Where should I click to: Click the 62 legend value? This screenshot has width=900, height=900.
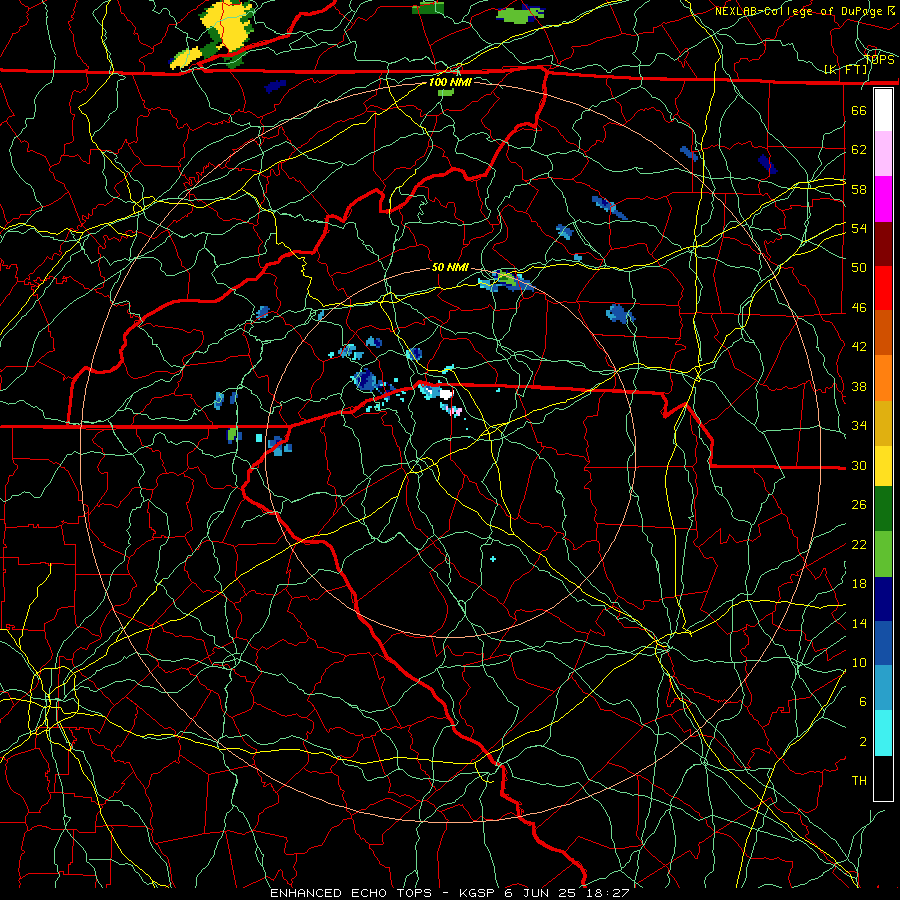pos(859,149)
